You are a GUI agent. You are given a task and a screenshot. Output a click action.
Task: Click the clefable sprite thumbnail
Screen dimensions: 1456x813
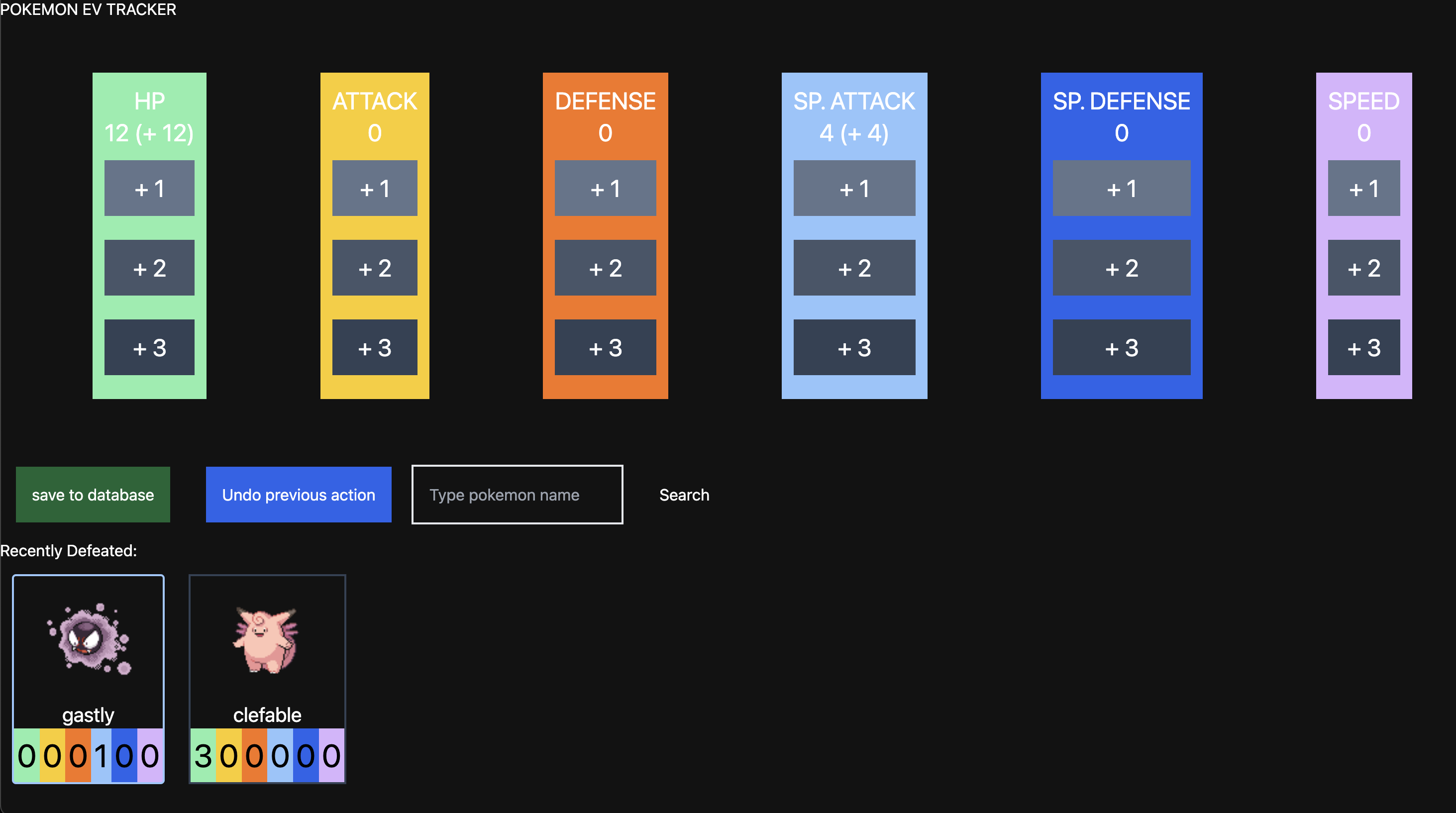coord(267,641)
